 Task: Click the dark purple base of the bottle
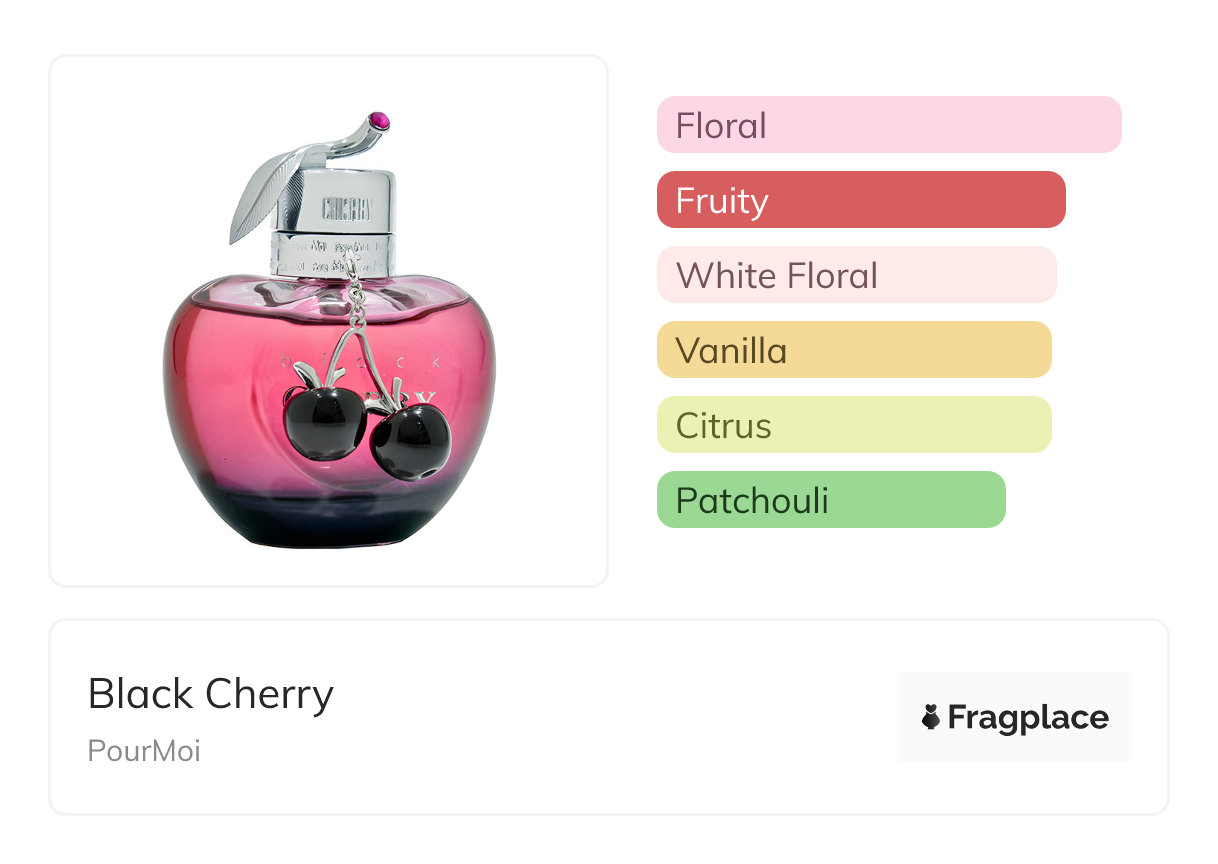click(330, 522)
